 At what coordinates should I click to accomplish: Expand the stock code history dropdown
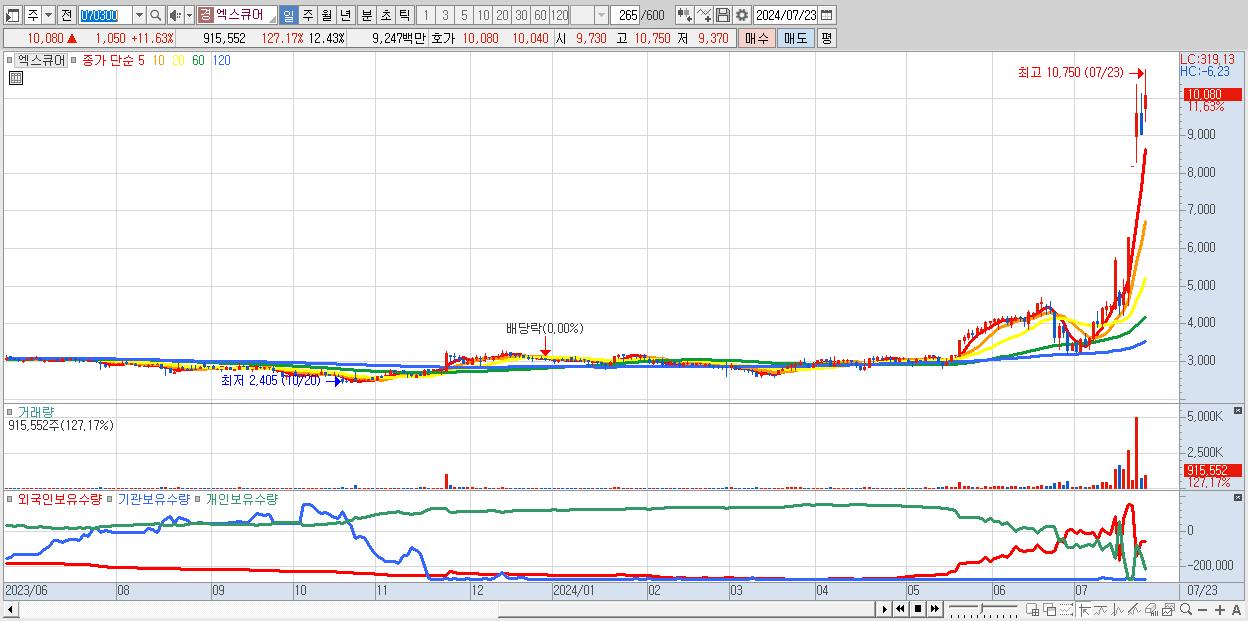(x=139, y=15)
